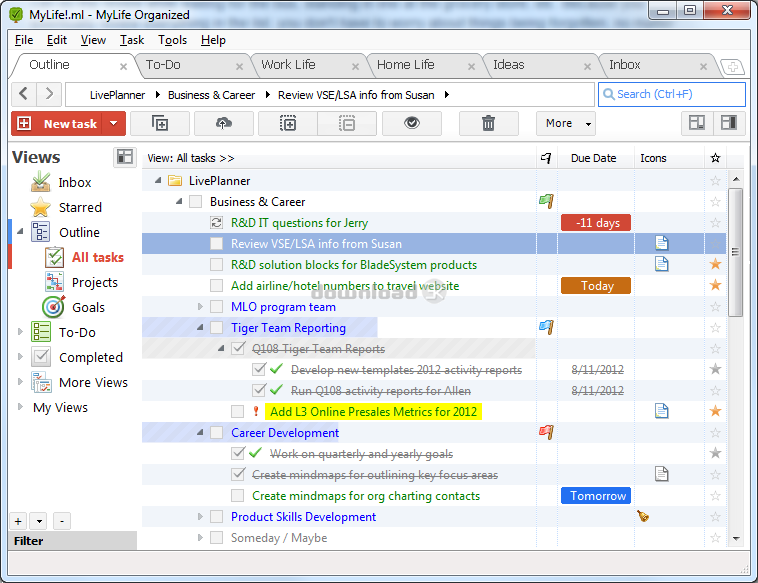The image size is (758, 583).
Task: Click the cloud sync toolbar icon
Action: pyautogui.click(x=223, y=124)
